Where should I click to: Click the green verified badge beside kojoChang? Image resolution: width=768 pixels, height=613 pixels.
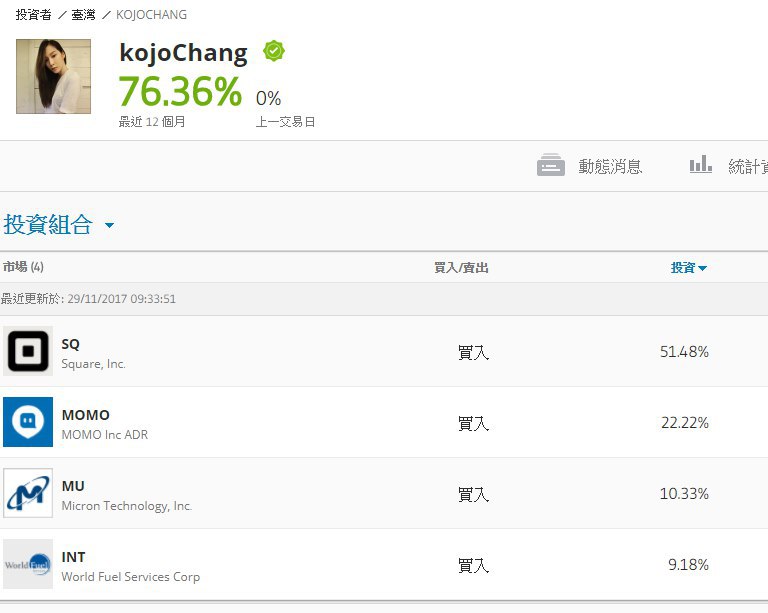(x=274, y=51)
